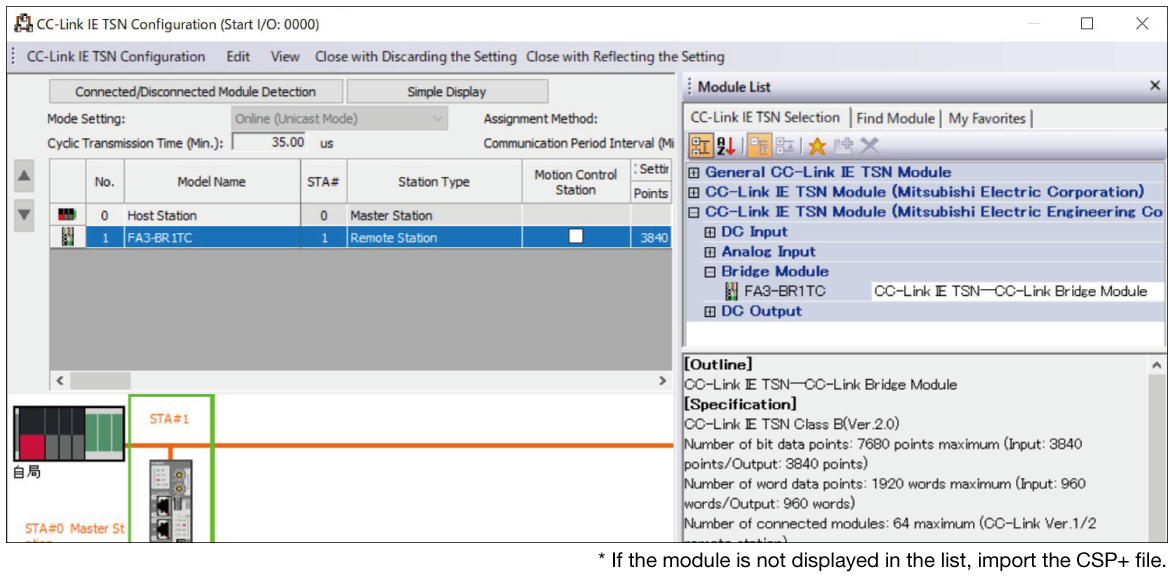
Task: Open the Mode Setting dropdown
Action: 339,118
